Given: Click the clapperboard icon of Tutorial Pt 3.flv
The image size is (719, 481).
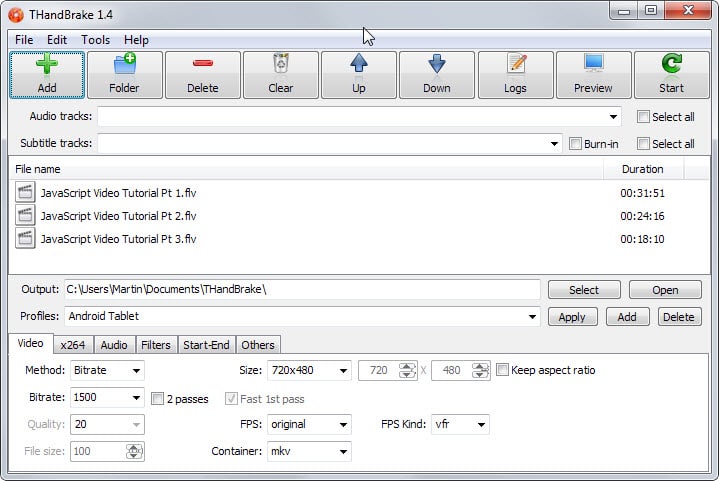Looking at the screenshot, I should (25, 238).
